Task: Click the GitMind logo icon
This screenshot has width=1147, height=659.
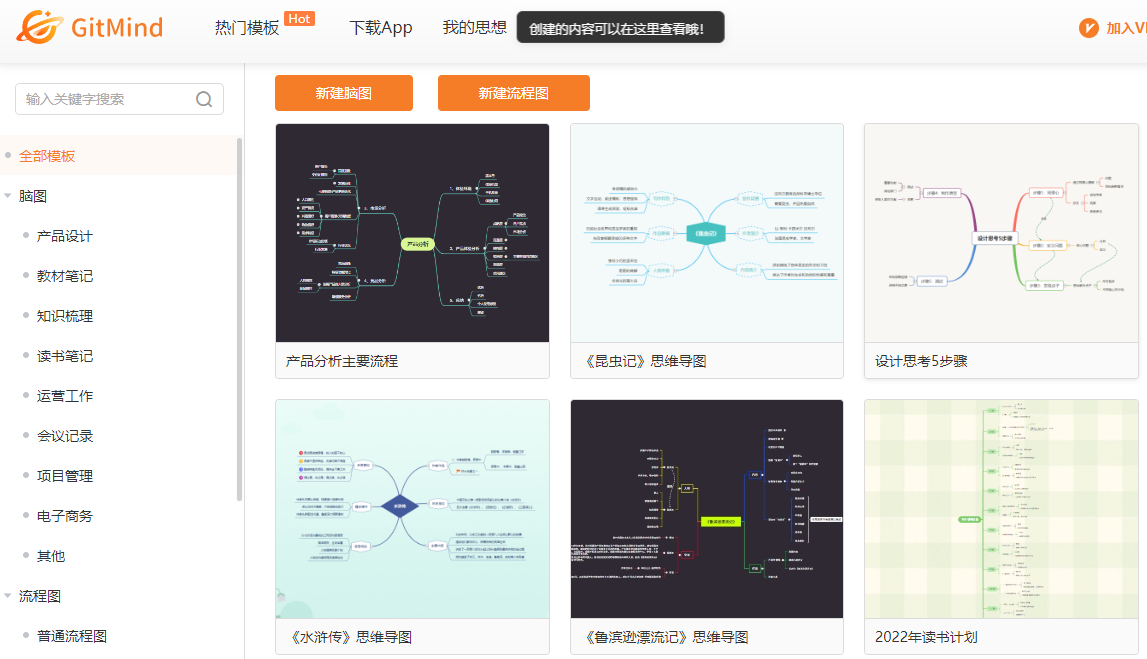Action: [x=38, y=27]
